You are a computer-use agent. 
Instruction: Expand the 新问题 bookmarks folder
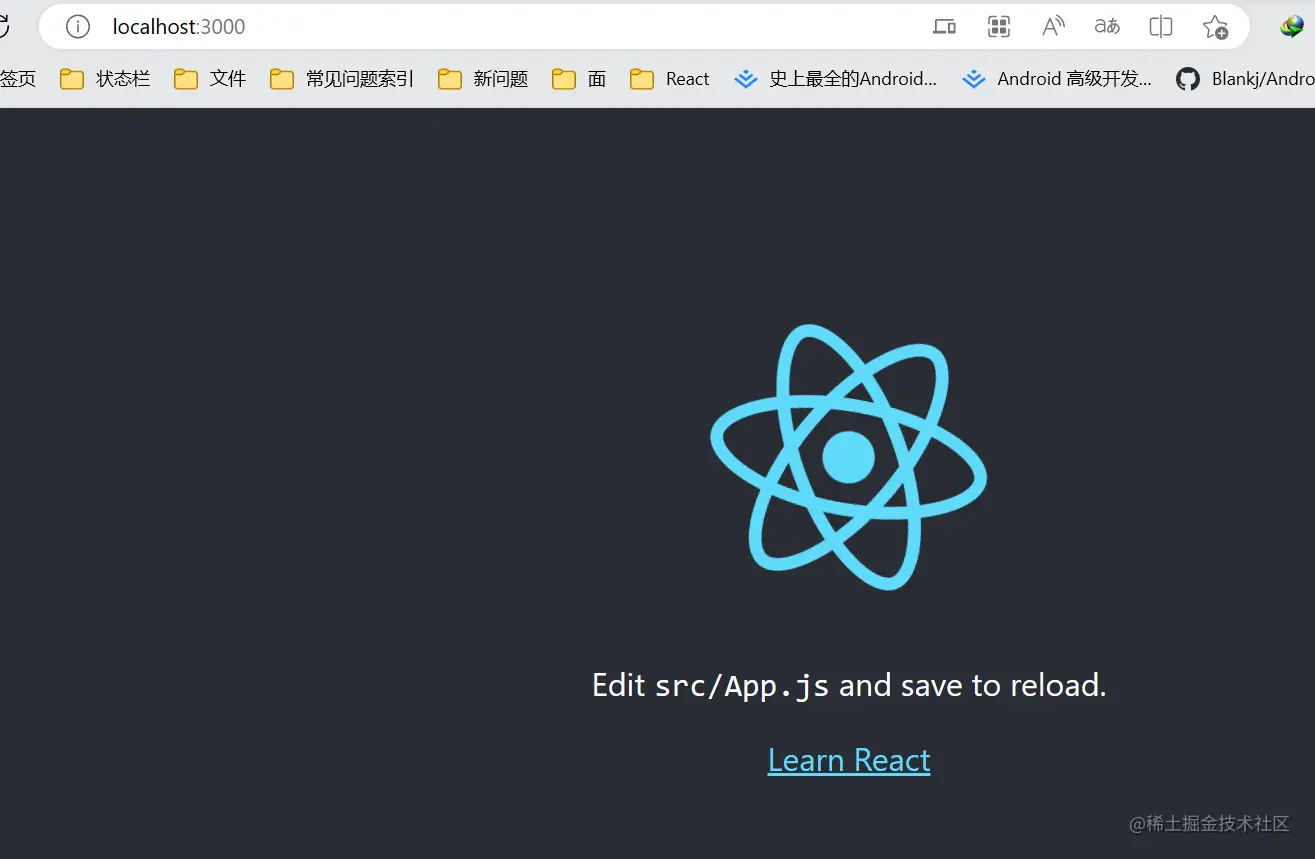[x=483, y=79]
